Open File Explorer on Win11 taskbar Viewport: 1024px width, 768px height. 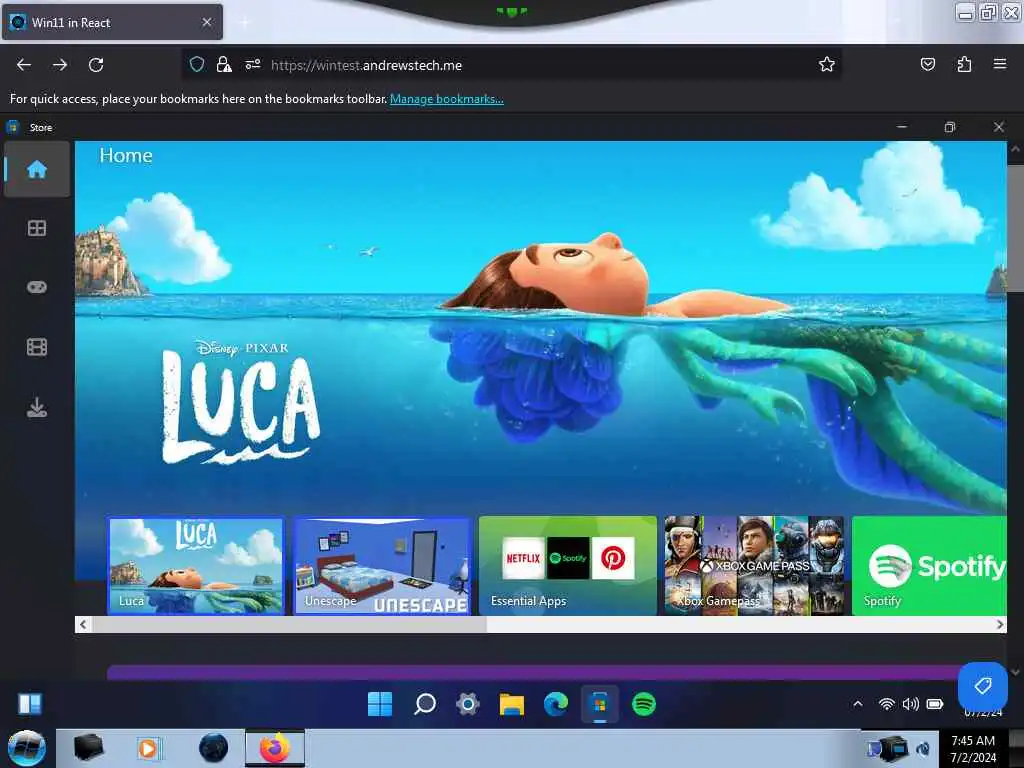(512, 704)
